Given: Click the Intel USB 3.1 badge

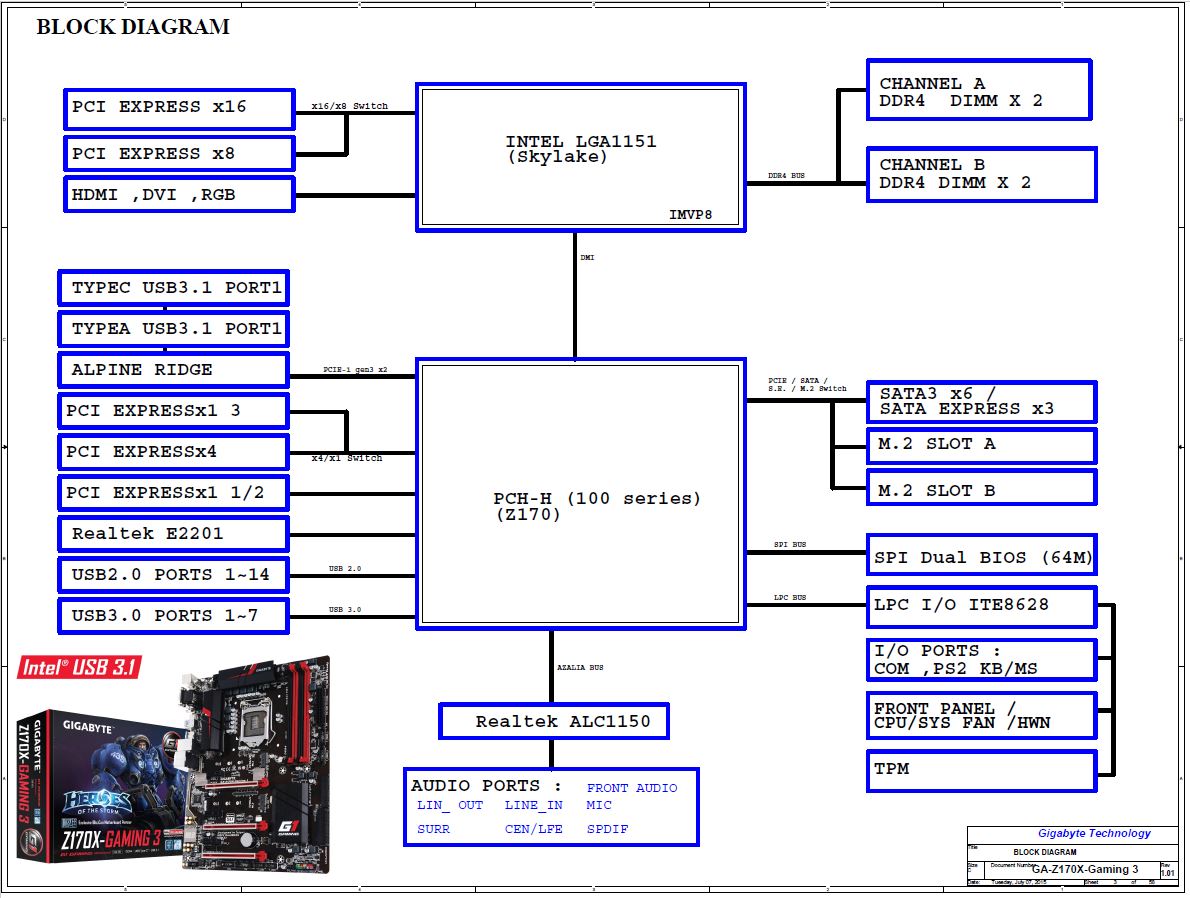Looking at the screenshot, I should [79, 667].
